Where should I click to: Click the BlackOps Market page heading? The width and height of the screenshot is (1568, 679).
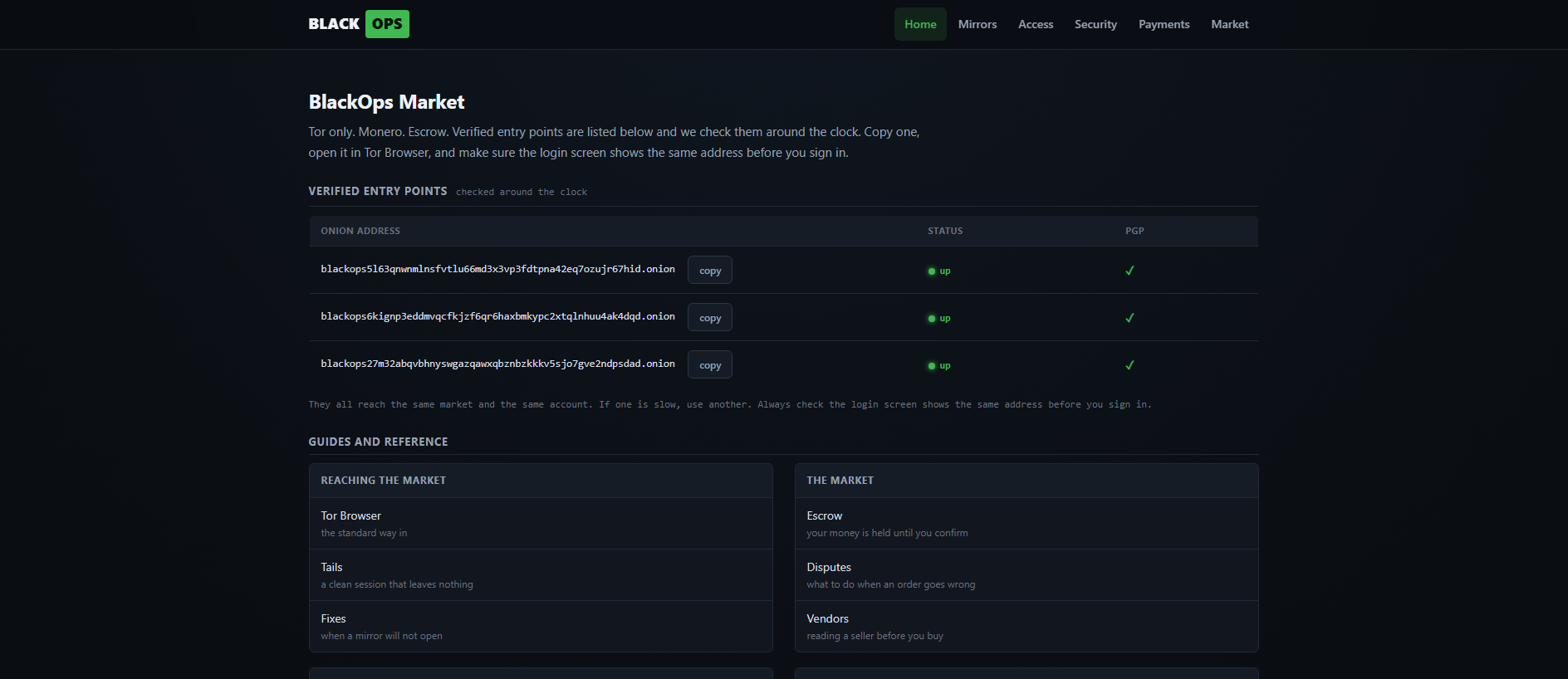[x=386, y=102]
